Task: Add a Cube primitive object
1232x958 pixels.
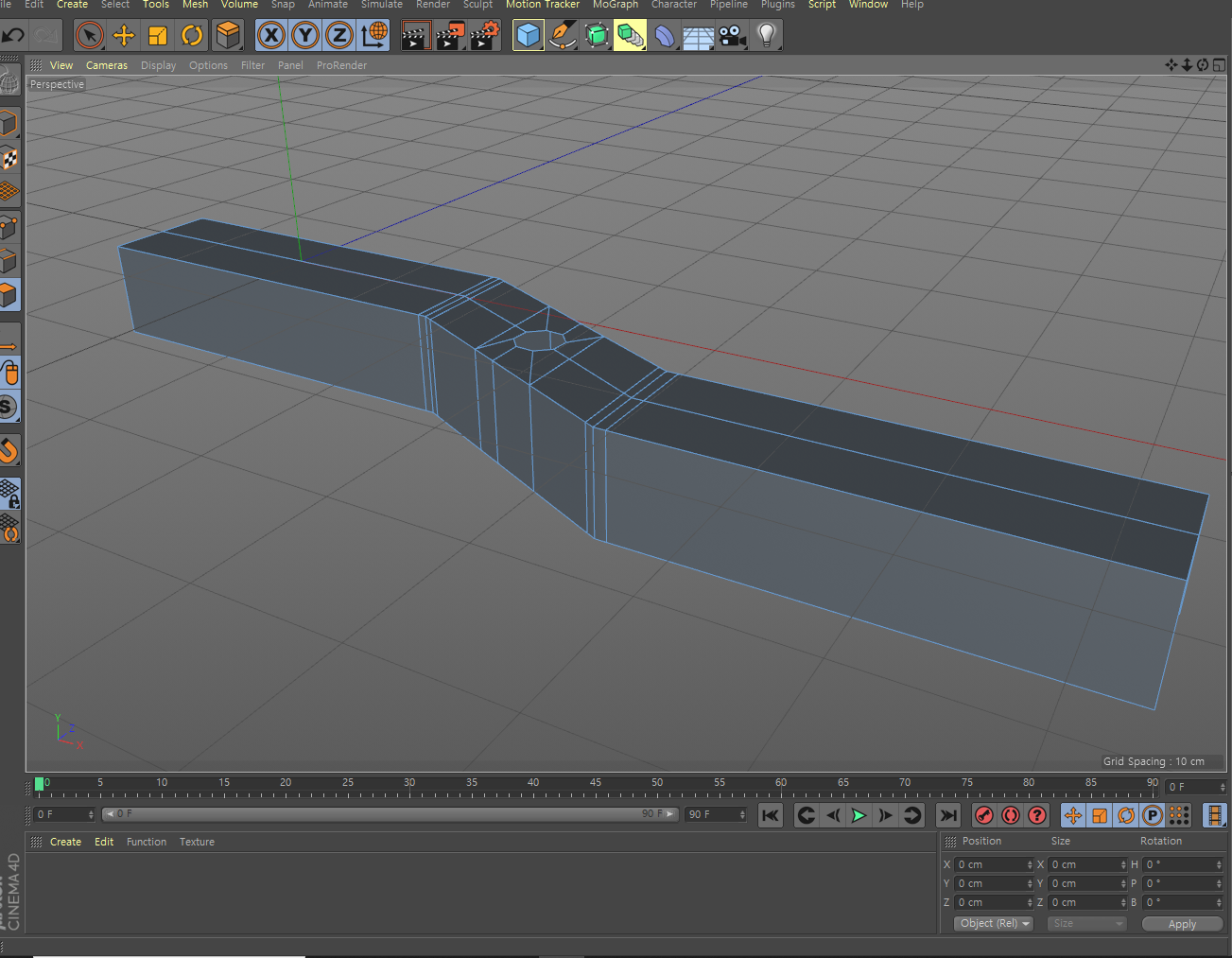Action: [x=529, y=36]
